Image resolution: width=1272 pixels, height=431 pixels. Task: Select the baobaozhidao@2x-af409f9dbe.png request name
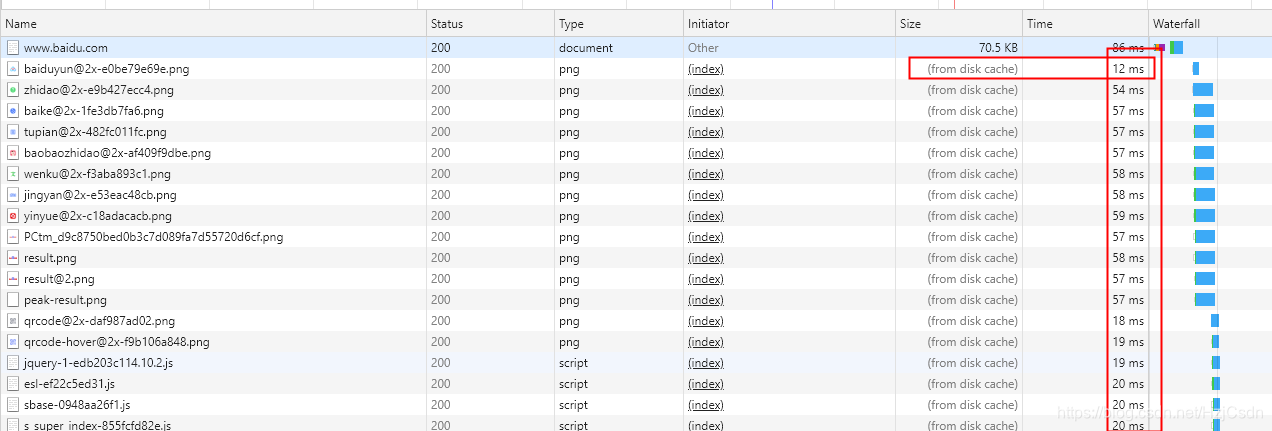[x=117, y=153]
